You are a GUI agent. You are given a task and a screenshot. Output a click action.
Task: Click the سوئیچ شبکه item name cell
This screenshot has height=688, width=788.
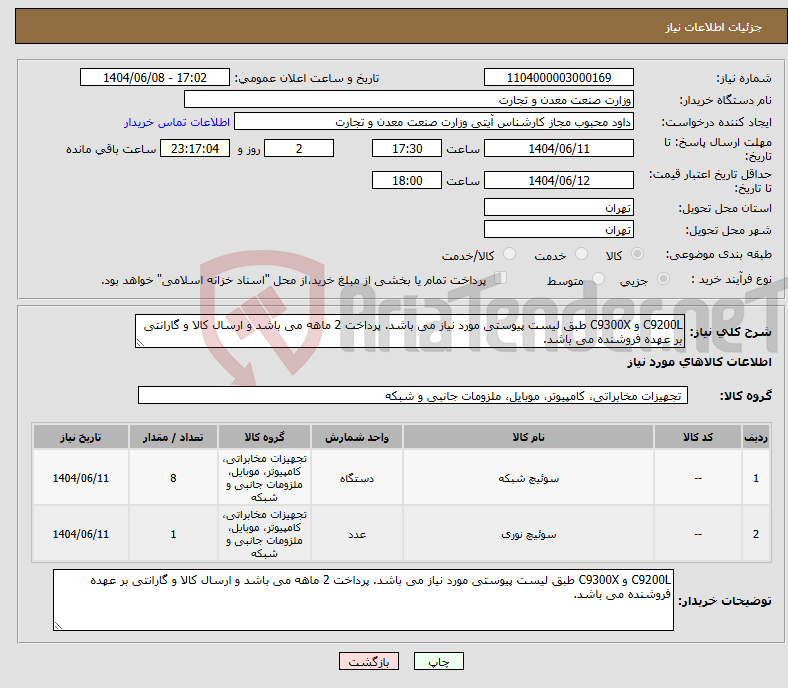pos(528,477)
